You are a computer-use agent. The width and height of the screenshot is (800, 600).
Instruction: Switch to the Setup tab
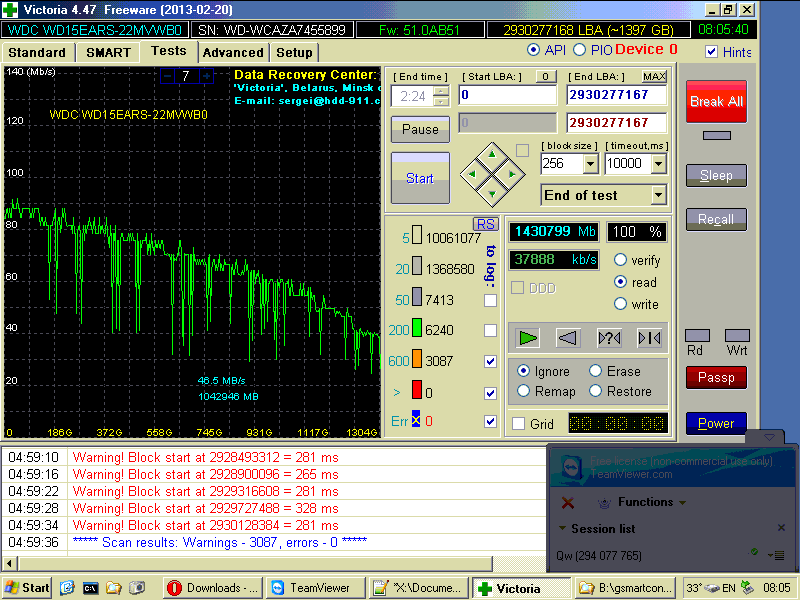click(x=294, y=53)
